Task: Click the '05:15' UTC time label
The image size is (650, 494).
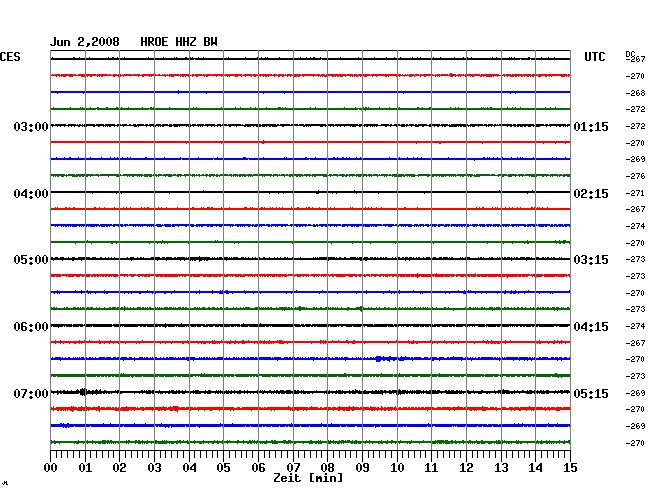Action: [x=591, y=393]
